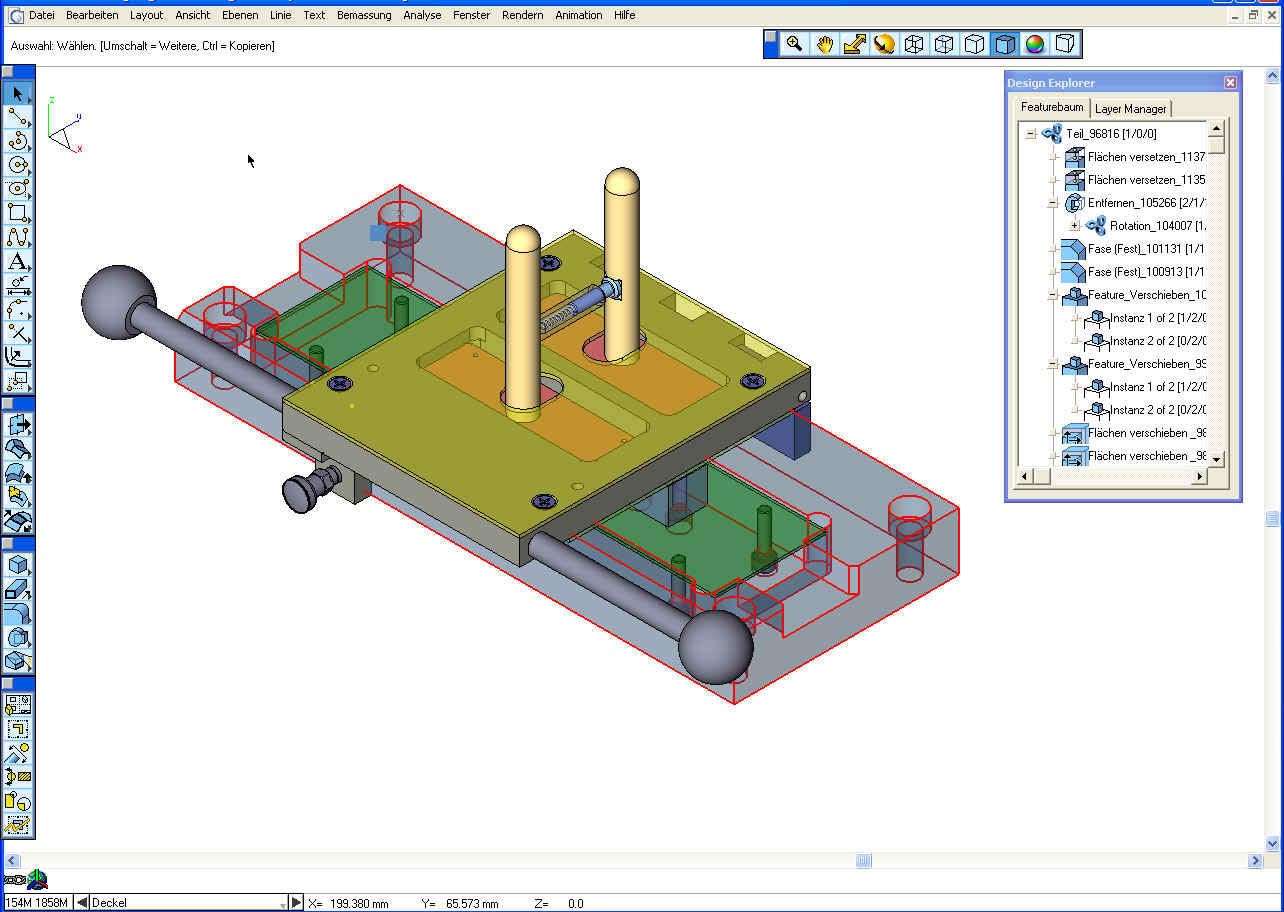Collapse the Teil_96816 root node
The image size is (1284, 912).
coord(1031,134)
